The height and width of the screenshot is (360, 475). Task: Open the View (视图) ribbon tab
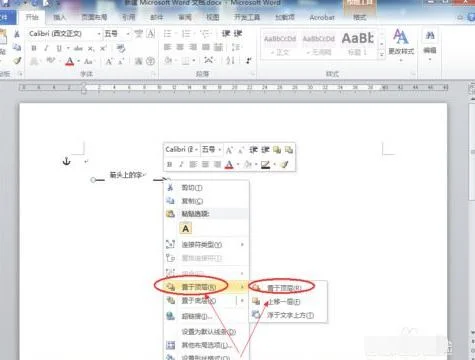point(213,17)
